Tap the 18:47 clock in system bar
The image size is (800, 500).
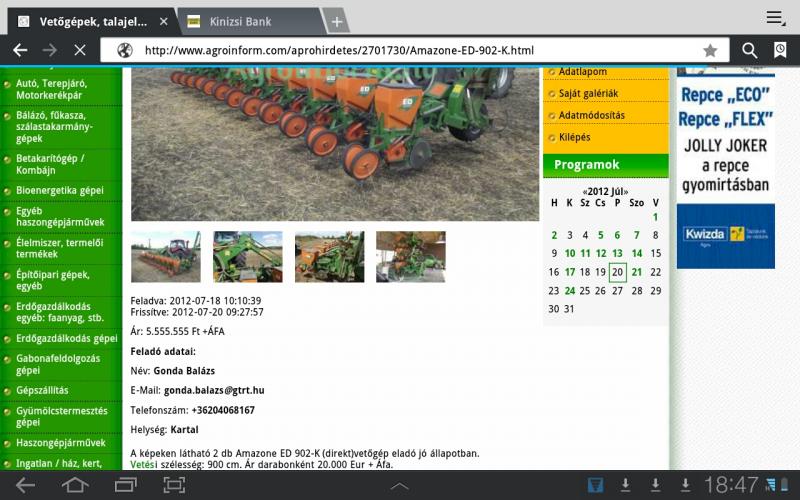731,485
